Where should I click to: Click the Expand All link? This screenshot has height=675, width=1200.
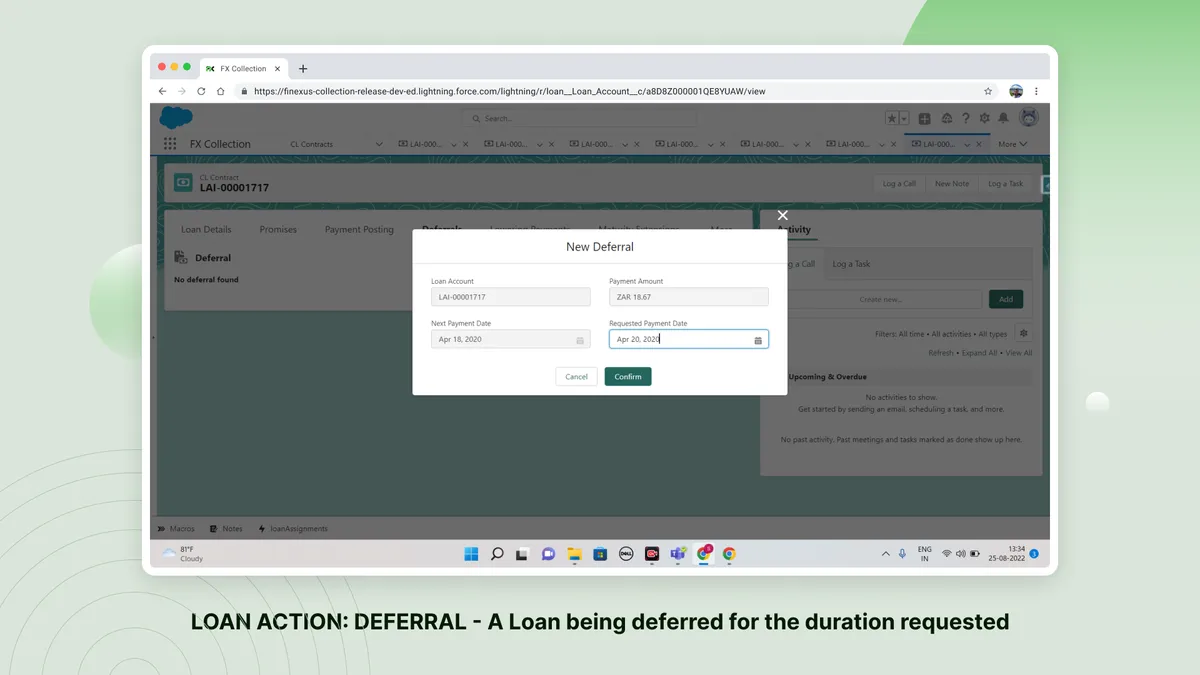point(980,353)
